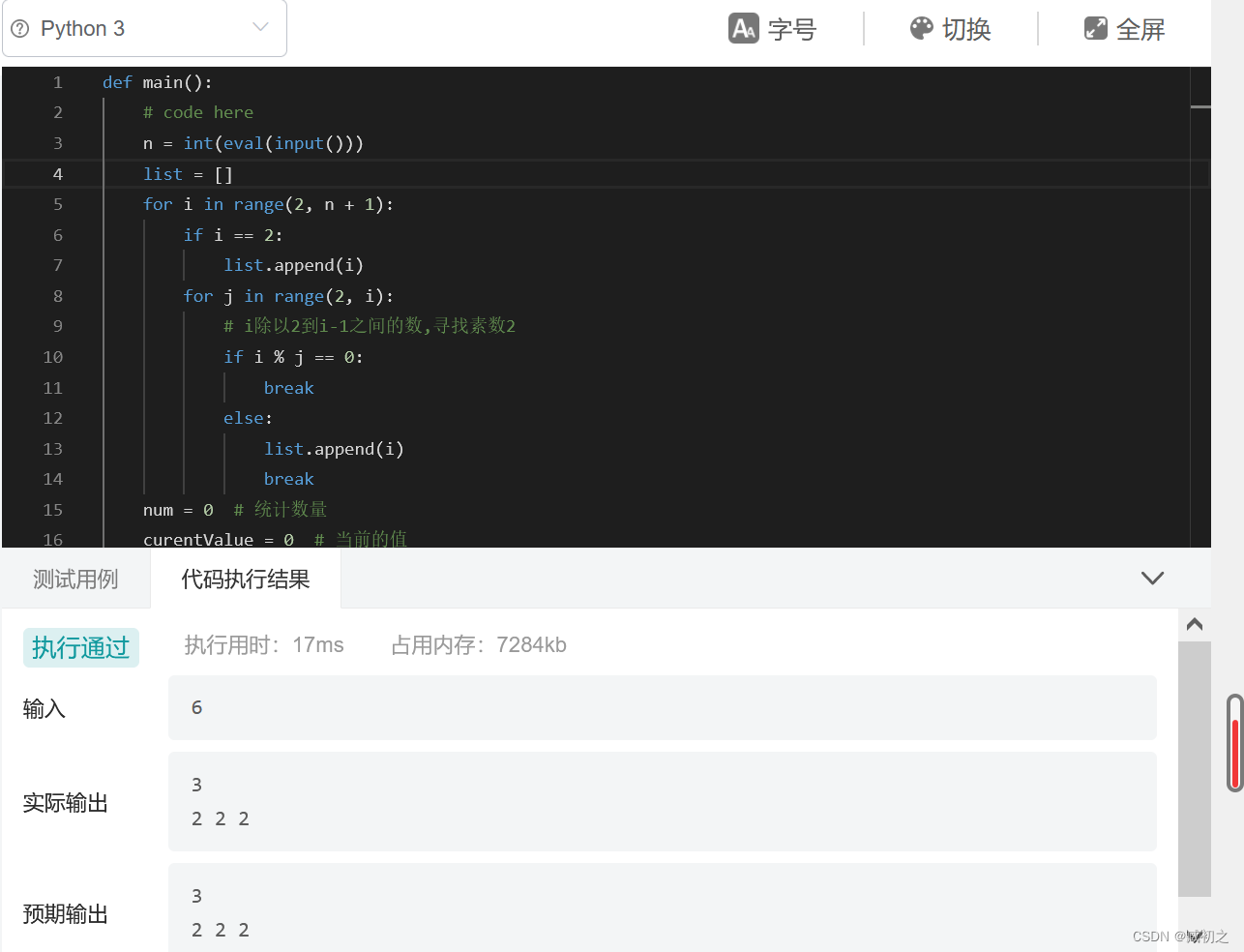The width and height of the screenshot is (1244, 952).
Task: Click the 预期输出 result box
Action: pos(663,907)
